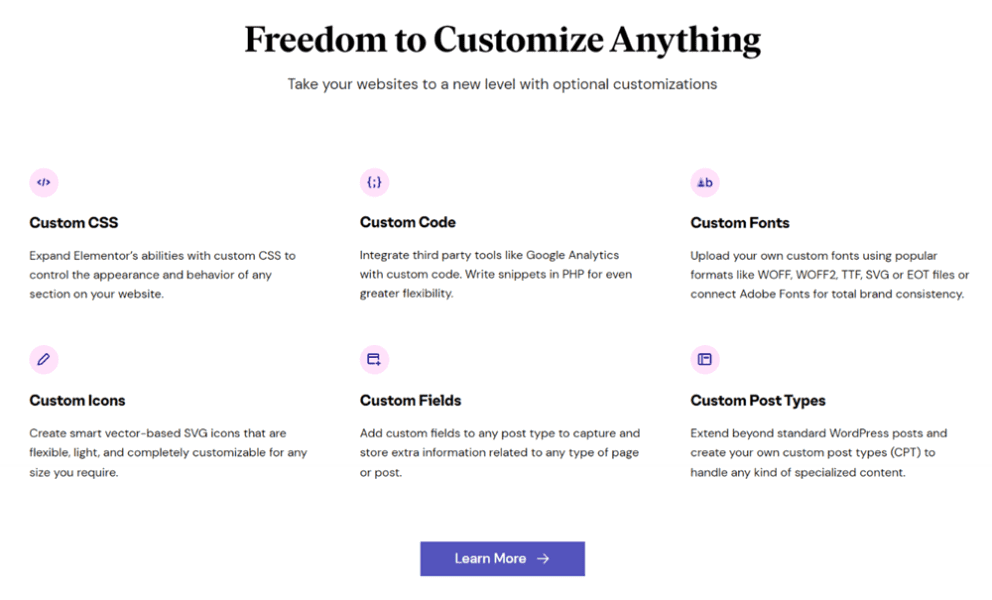Viewport: 992px width, 600px height.
Task: Click the Custom Post Types description text
Action: pos(818,452)
